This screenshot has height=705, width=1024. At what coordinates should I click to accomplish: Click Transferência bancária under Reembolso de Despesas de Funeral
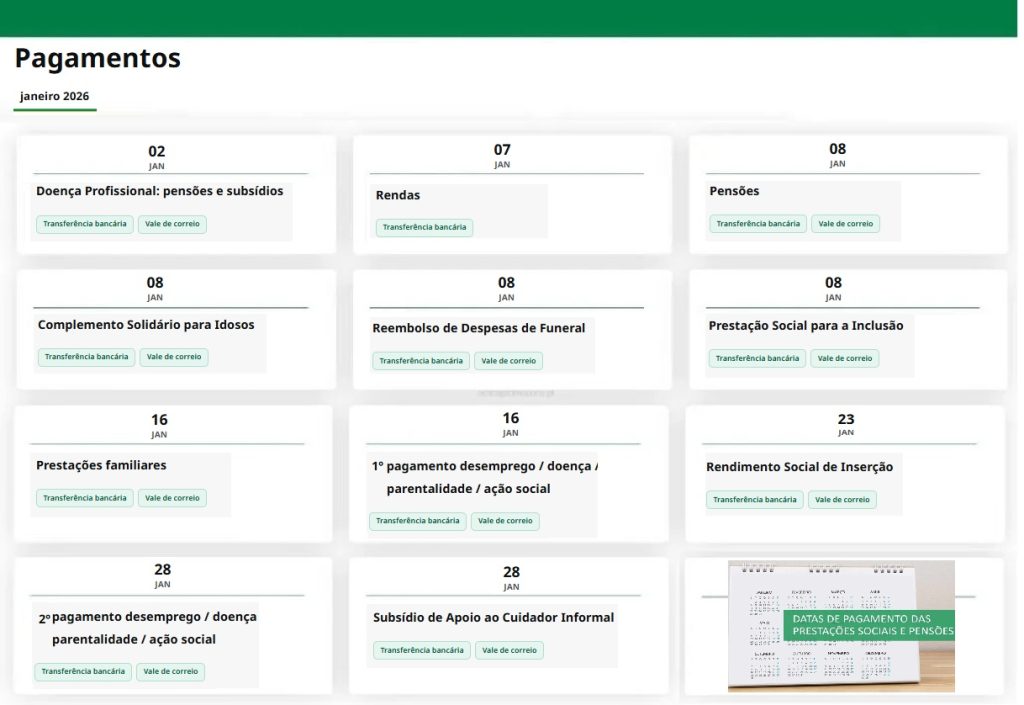420,361
